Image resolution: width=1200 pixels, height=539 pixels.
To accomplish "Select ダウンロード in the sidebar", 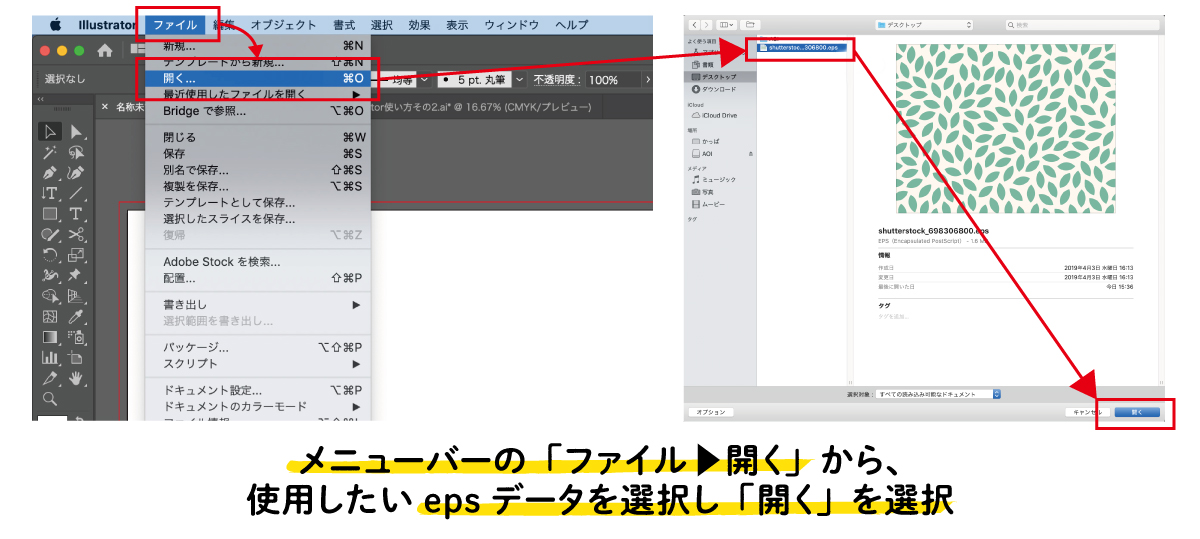I will [x=718, y=89].
